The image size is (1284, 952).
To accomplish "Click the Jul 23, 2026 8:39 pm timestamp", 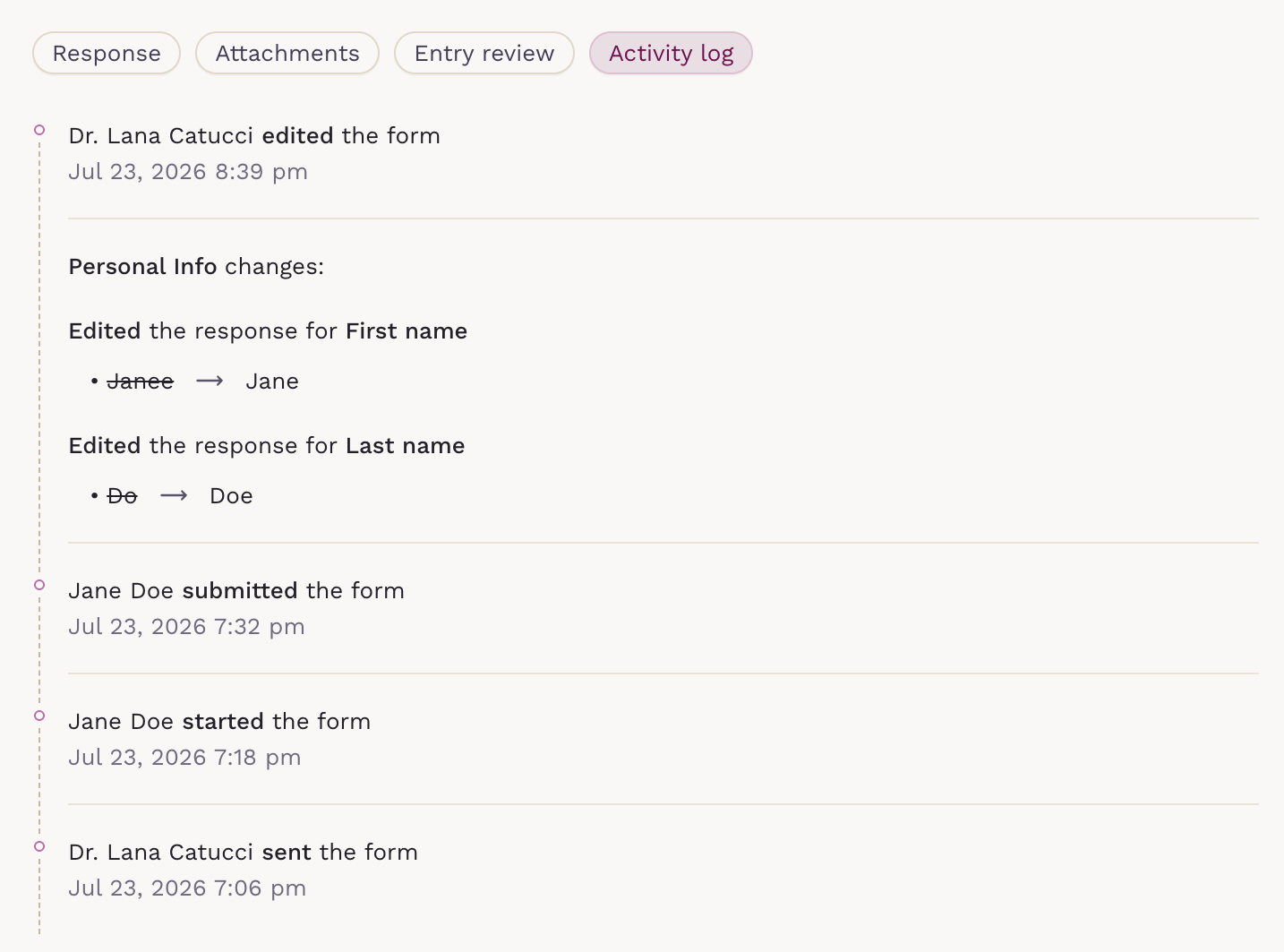I will [188, 172].
